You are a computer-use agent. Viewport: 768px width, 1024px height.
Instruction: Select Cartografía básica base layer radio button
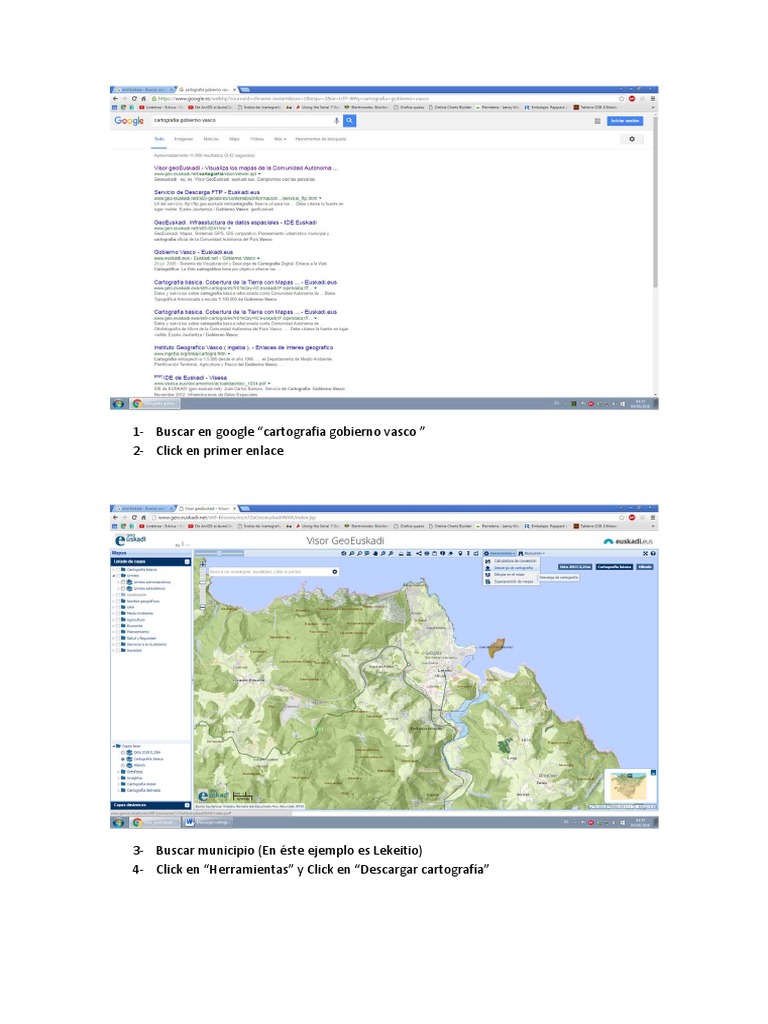click(123, 759)
